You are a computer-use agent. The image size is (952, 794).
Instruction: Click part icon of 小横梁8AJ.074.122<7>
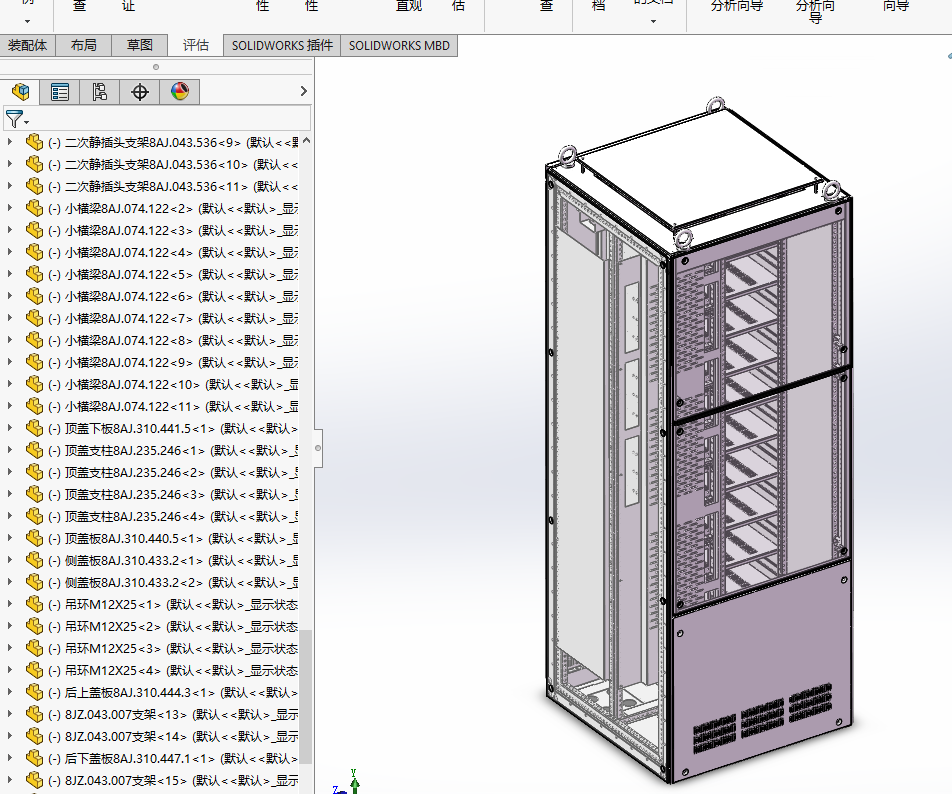tap(35, 318)
